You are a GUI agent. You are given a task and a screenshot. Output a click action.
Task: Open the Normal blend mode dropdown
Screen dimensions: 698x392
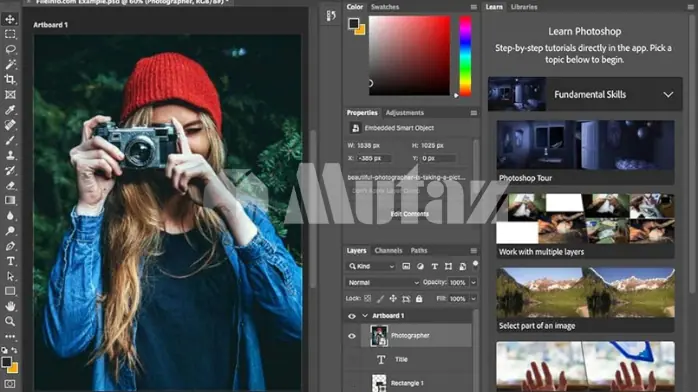point(383,283)
